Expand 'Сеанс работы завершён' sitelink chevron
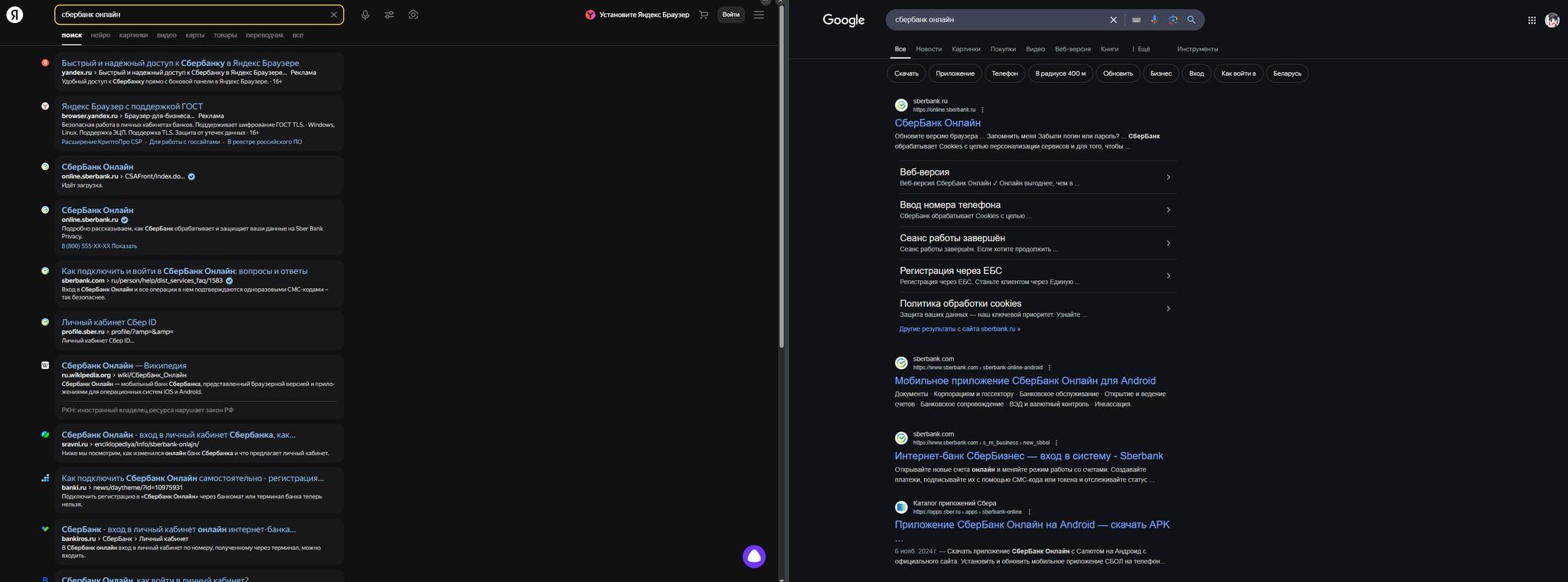 [x=1168, y=243]
